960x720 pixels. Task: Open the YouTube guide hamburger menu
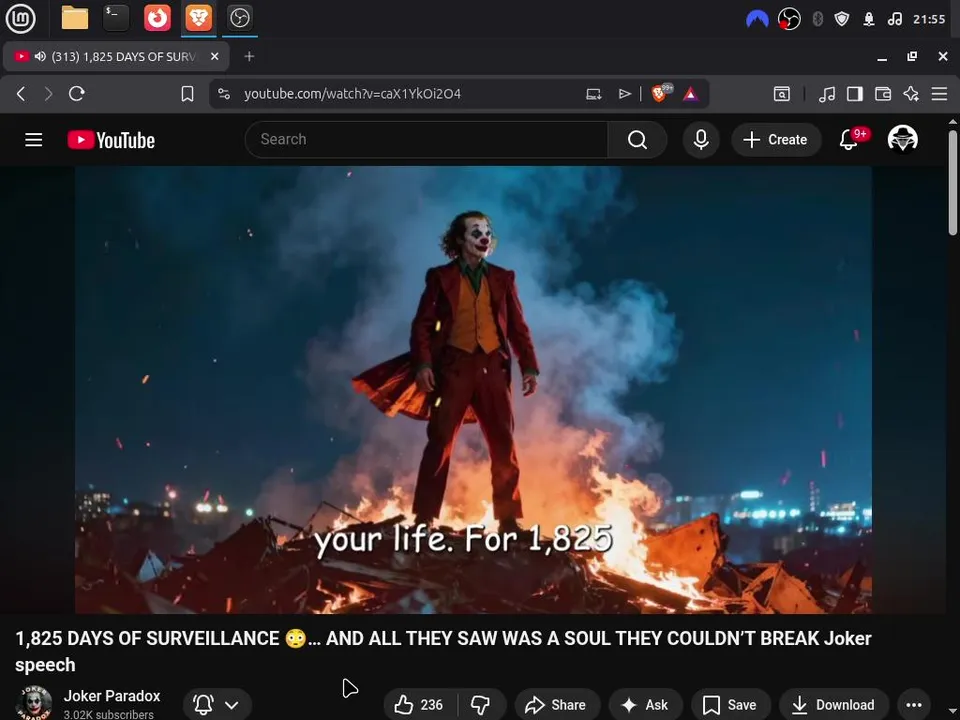[x=34, y=140]
